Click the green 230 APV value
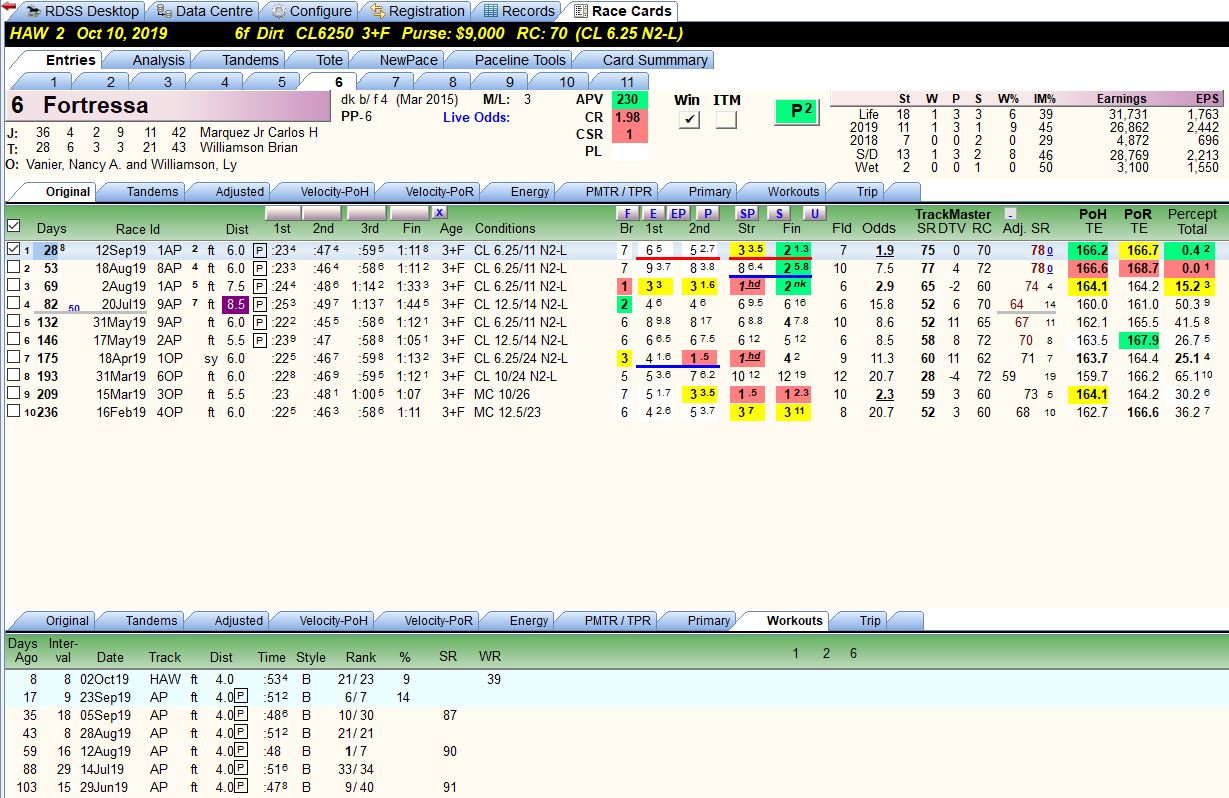 (628, 99)
